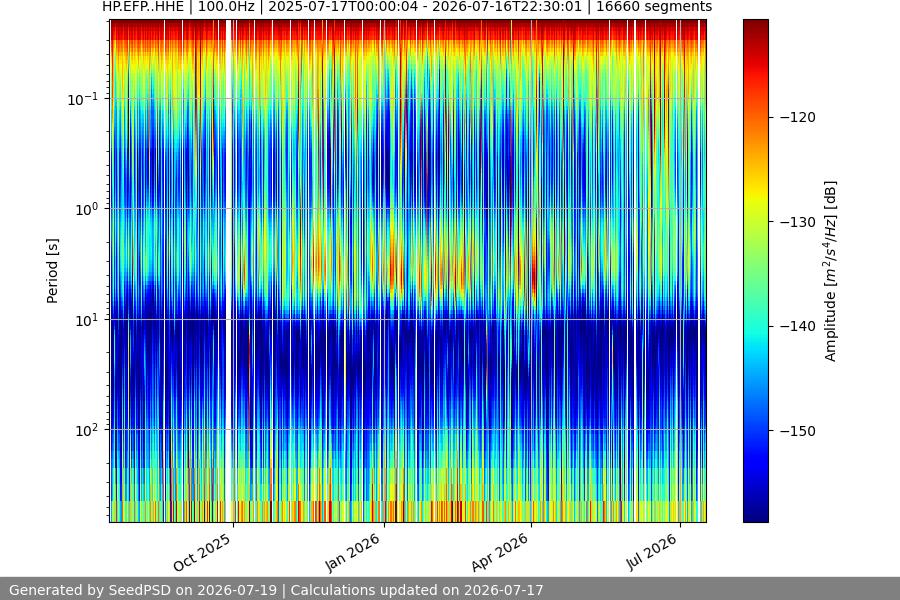Click the −140 colorbar tick label

(x=798, y=326)
